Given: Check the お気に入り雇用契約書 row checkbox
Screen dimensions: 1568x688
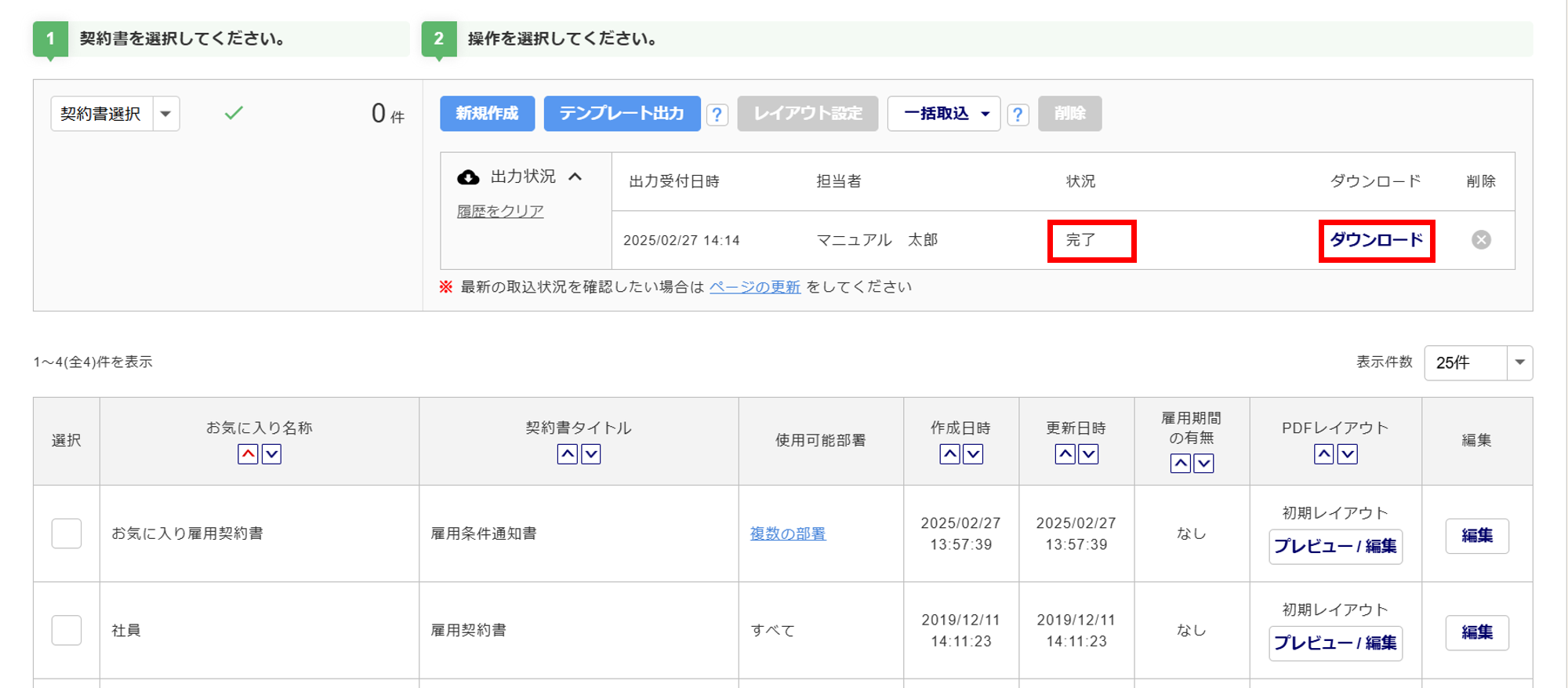Looking at the screenshot, I should click(x=67, y=533).
